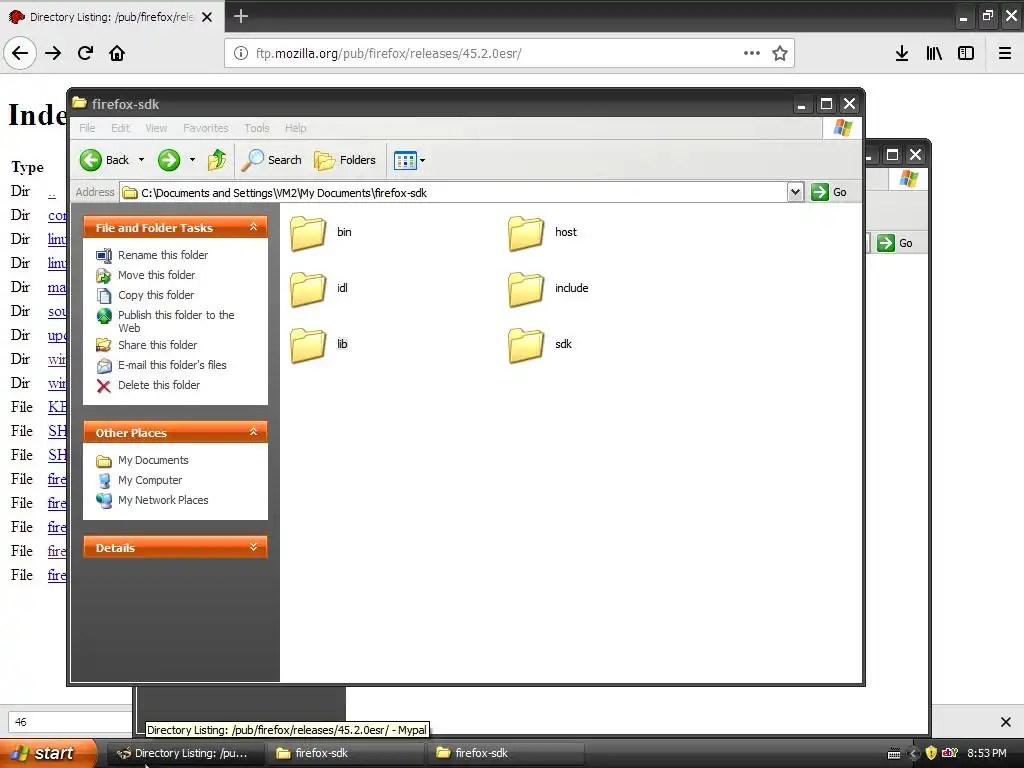1024x768 pixels.
Task: Click the keyboard icon in system tray
Action: point(894,754)
